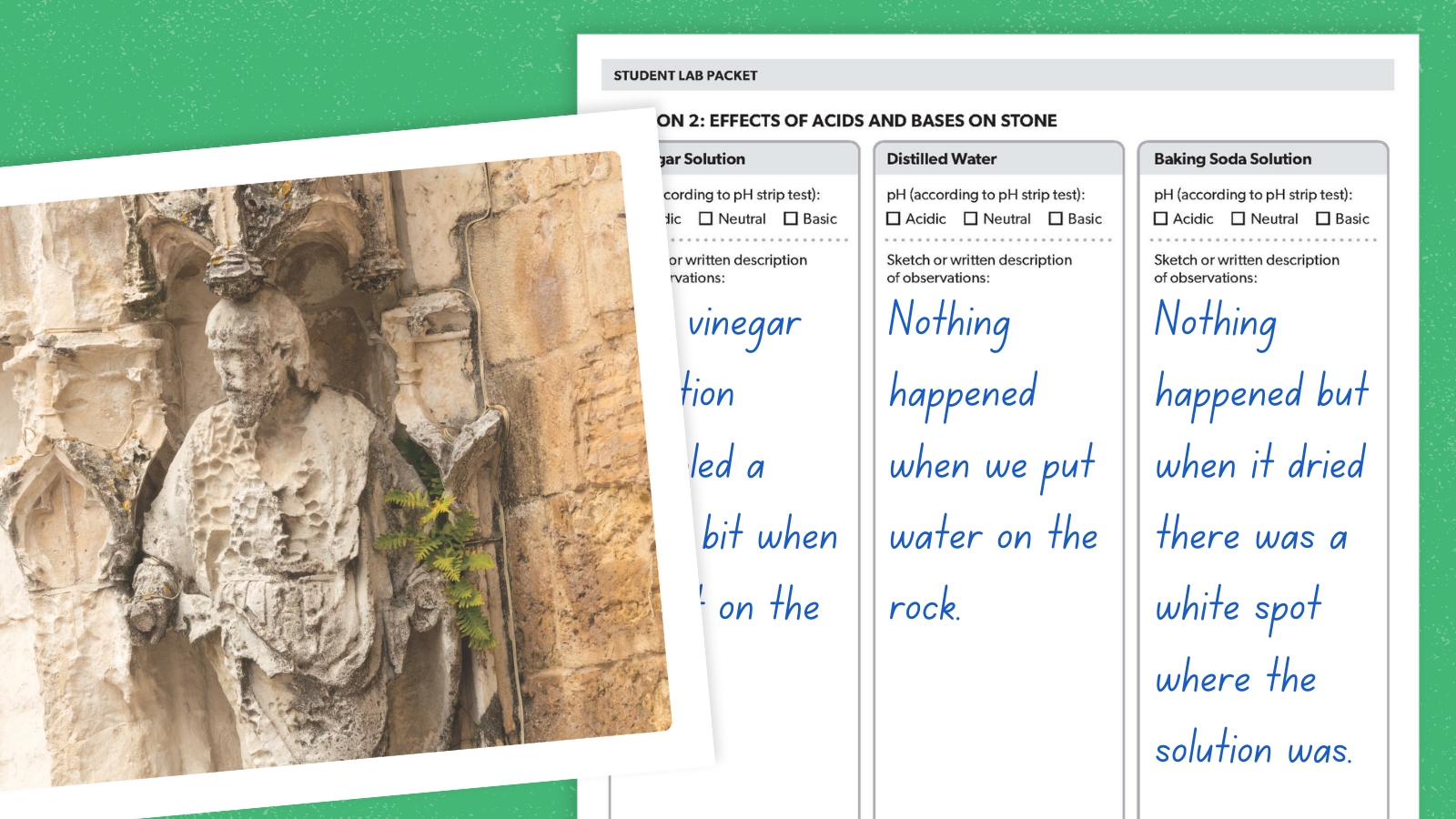1456x819 pixels.
Task: Tick Basic checkbox under Baking Soda Solution
Action: (x=1323, y=218)
